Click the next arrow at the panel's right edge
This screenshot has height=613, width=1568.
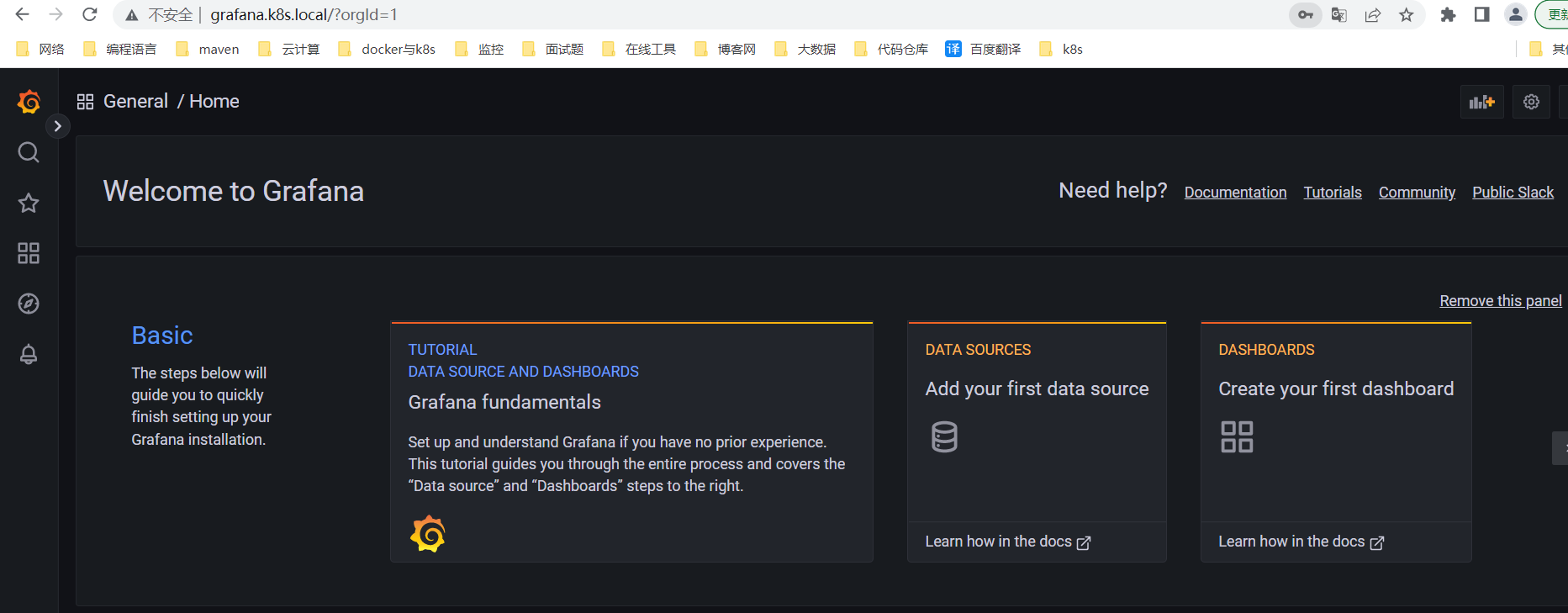1560,448
